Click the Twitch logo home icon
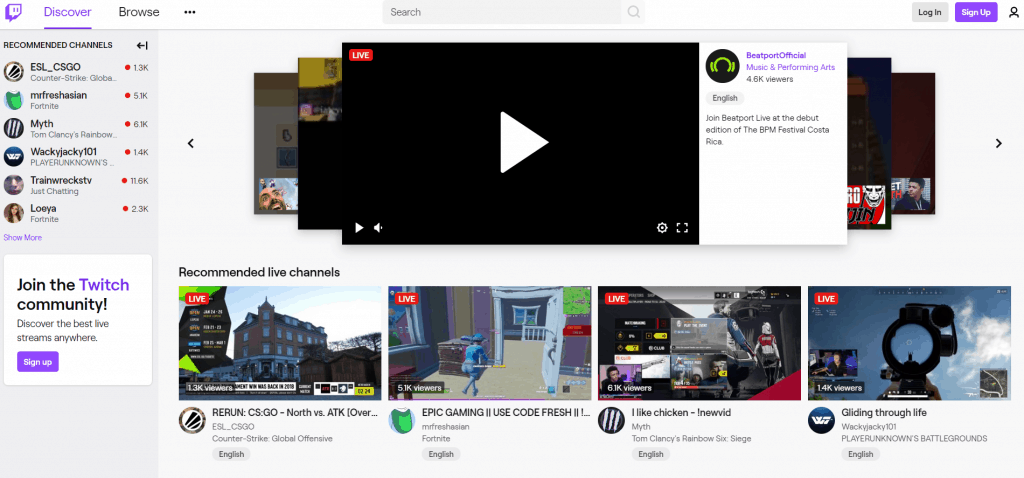Screen dimensions: 1024x478 14,12
